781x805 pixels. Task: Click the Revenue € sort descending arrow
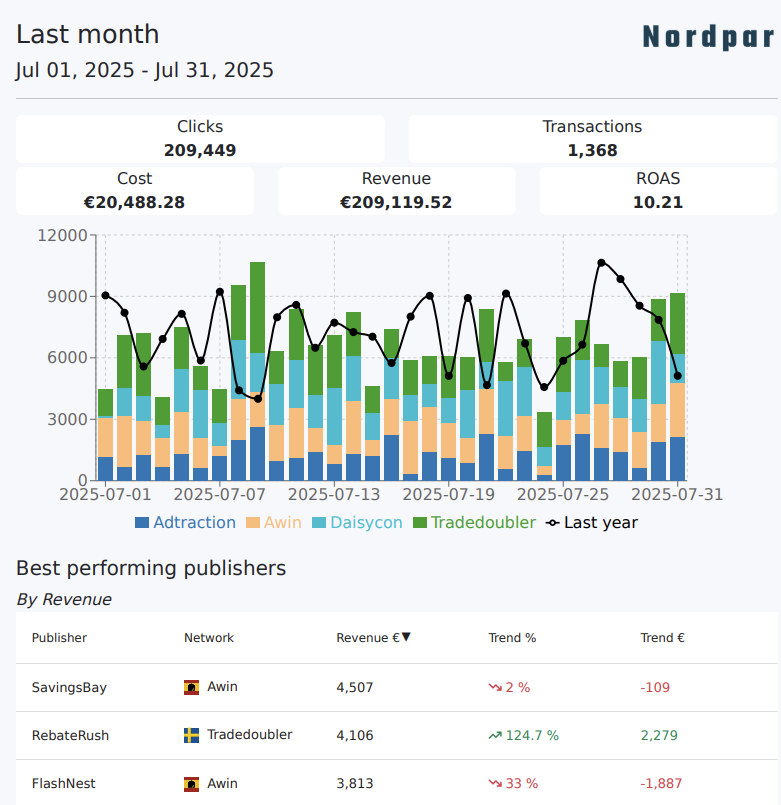[x=406, y=637]
